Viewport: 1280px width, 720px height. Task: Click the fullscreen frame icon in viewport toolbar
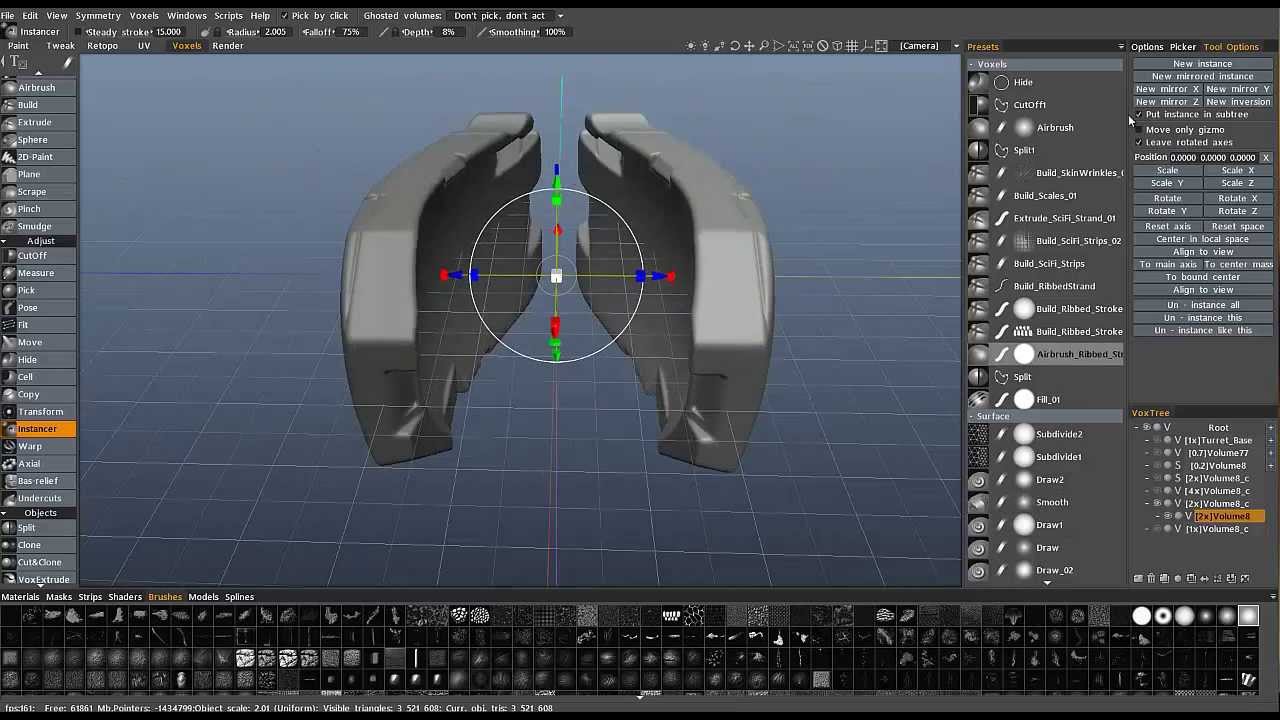coord(881,46)
